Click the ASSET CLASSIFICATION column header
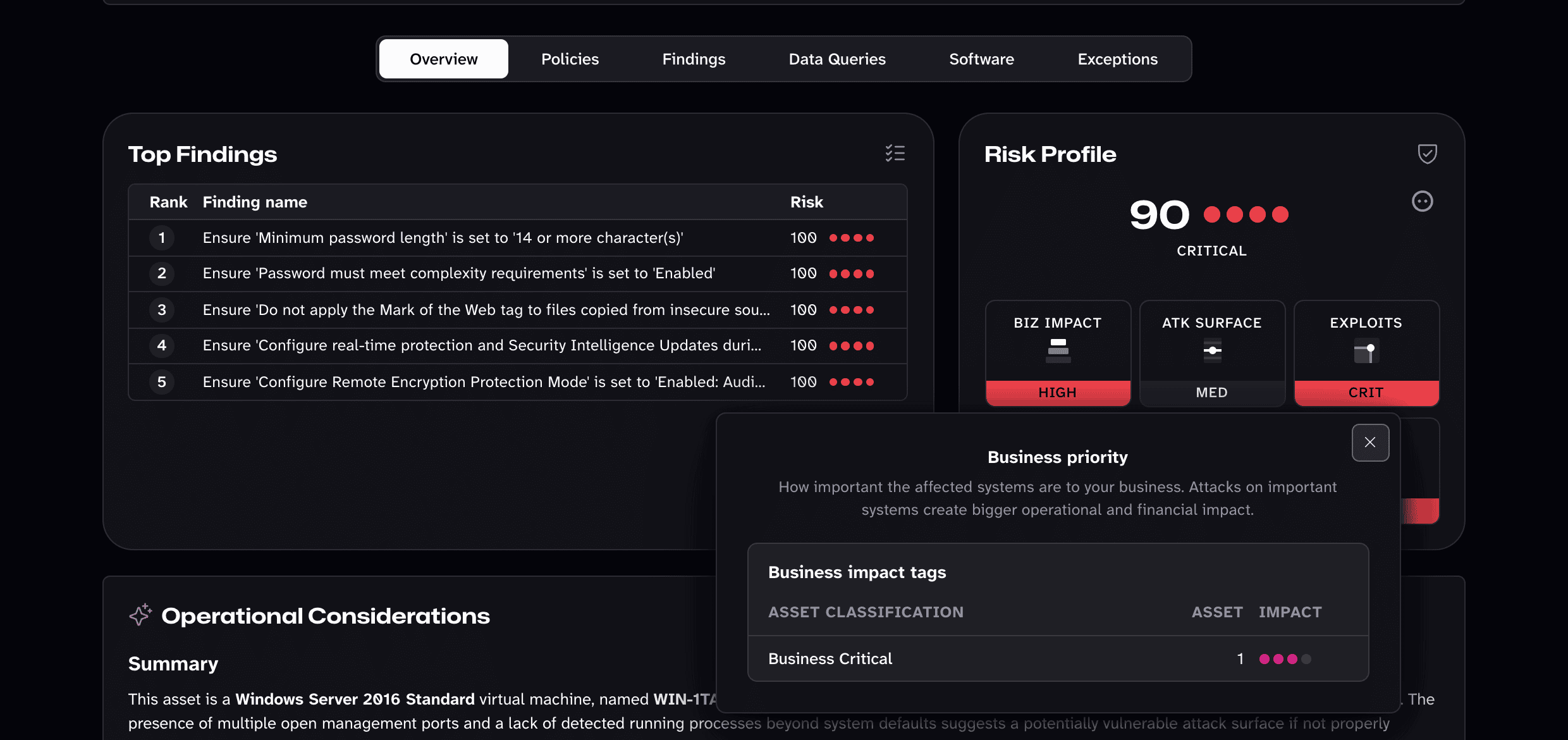This screenshot has height=740, width=1568. point(866,612)
